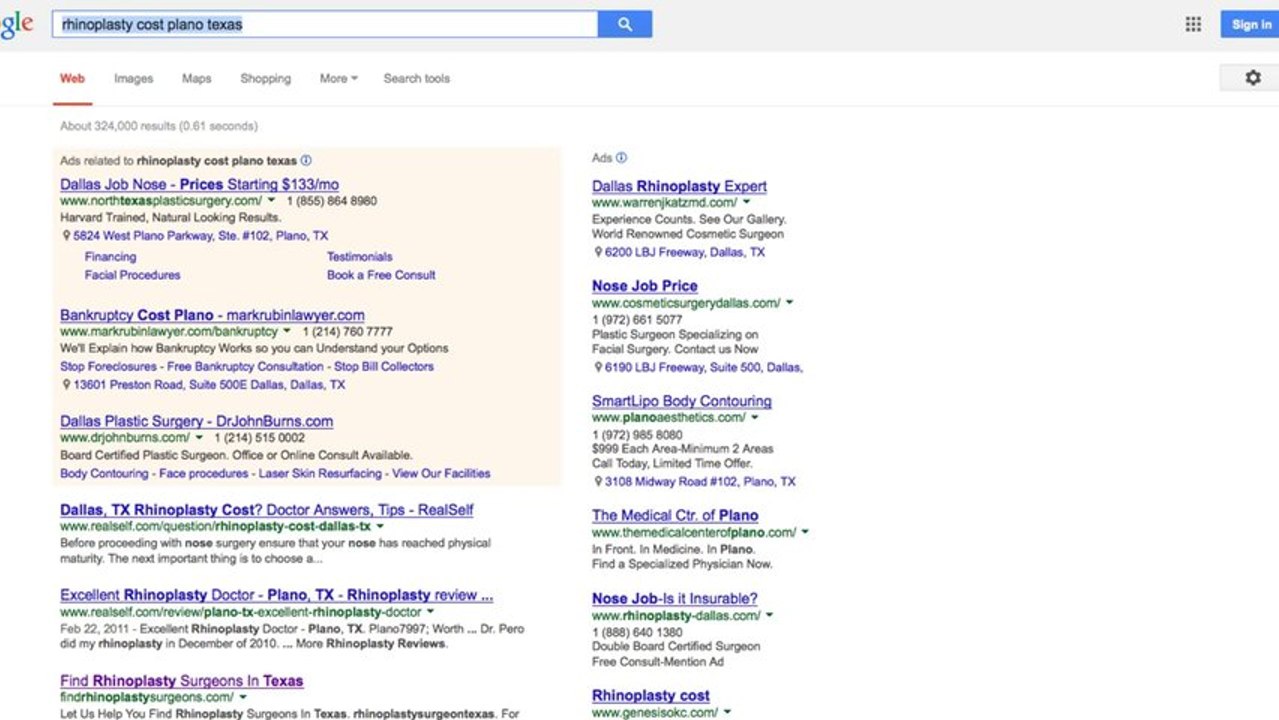This screenshot has width=1279, height=720.
Task: Expand arrow next to rhinoplasty-dallas.com URL
Action: click(769, 616)
